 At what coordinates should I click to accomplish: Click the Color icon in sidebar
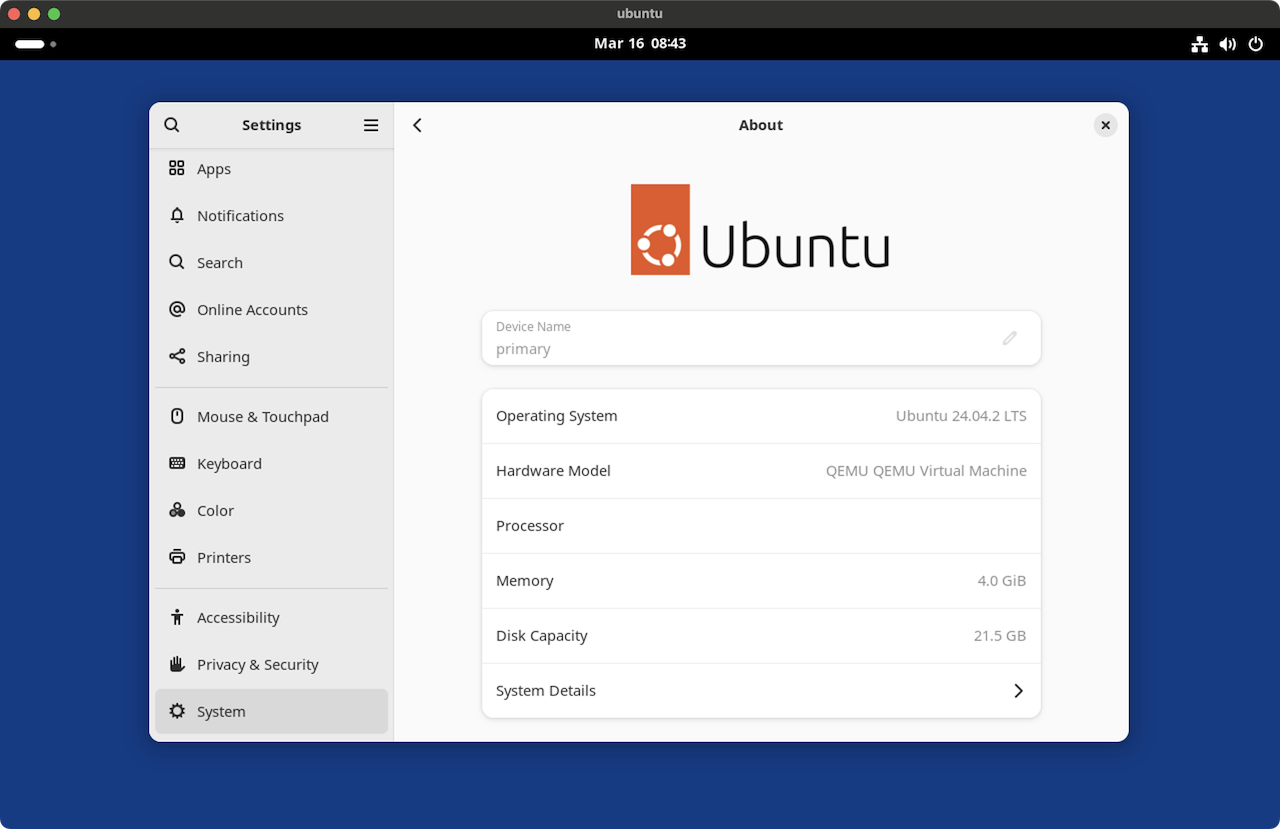tap(177, 510)
